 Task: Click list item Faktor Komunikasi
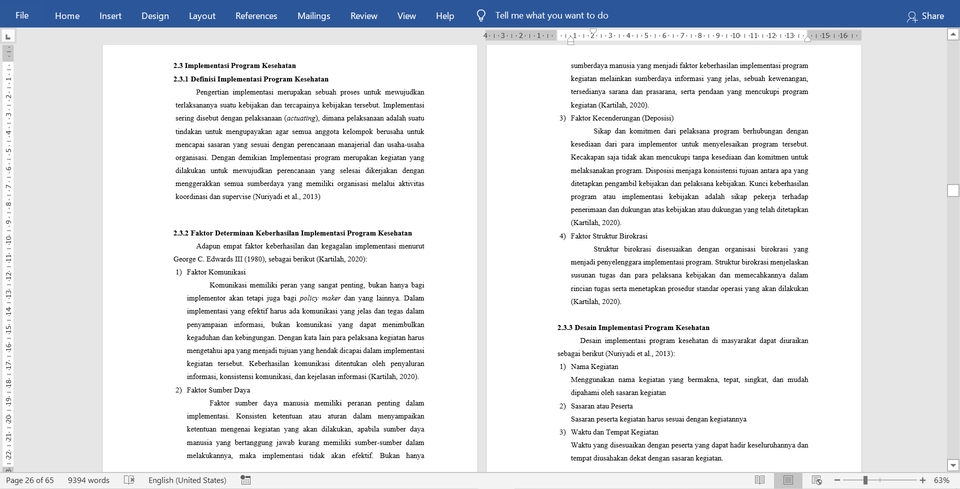click(216, 272)
